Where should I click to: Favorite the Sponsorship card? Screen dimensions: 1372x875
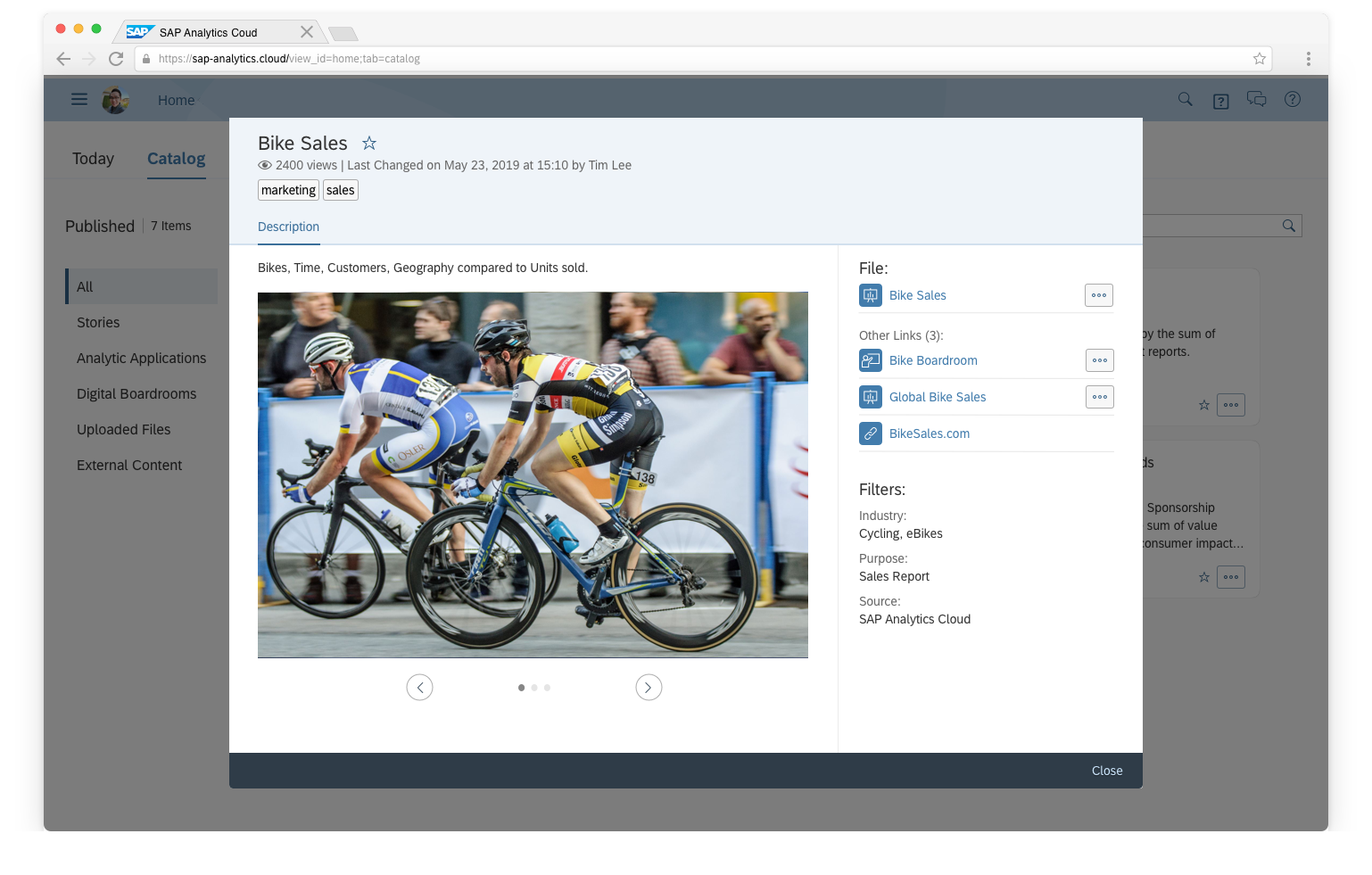[x=1204, y=577]
